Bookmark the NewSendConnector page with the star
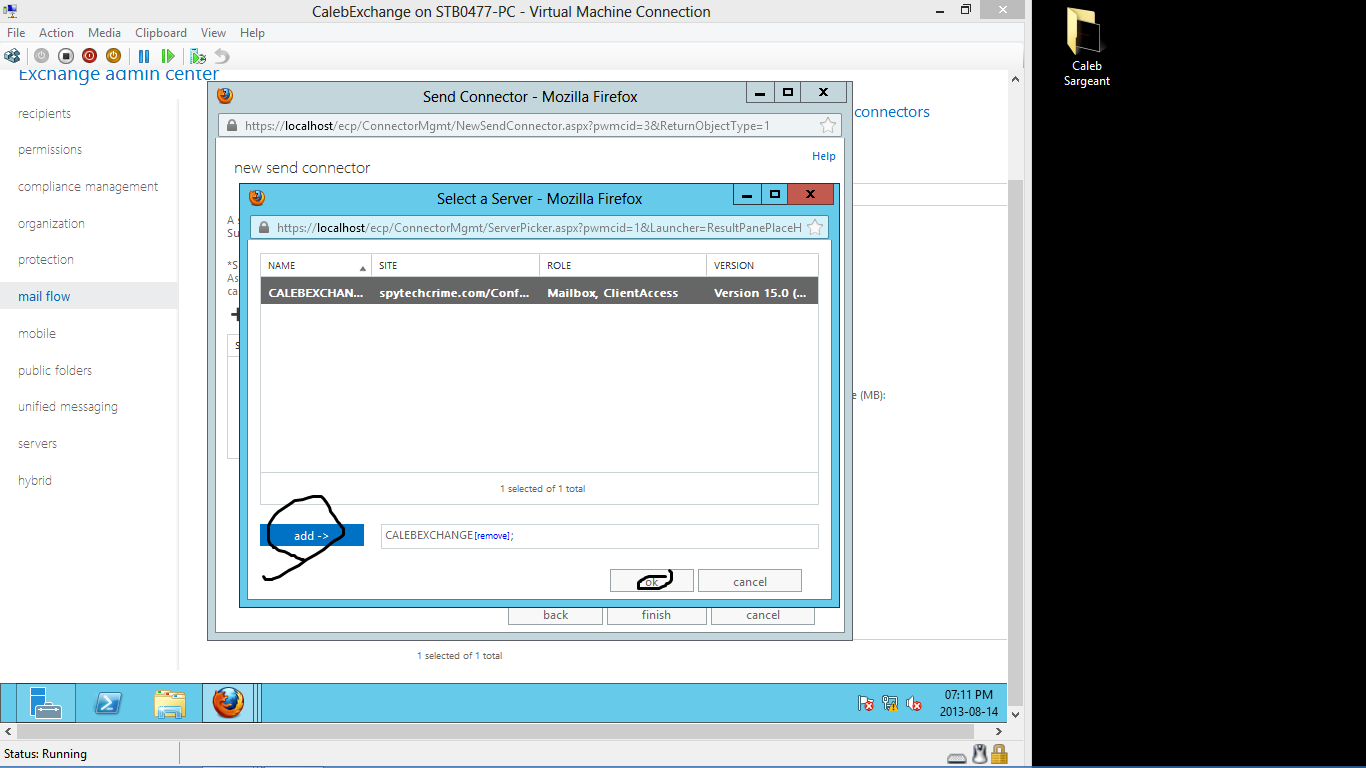The image size is (1366, 768). 828,125
